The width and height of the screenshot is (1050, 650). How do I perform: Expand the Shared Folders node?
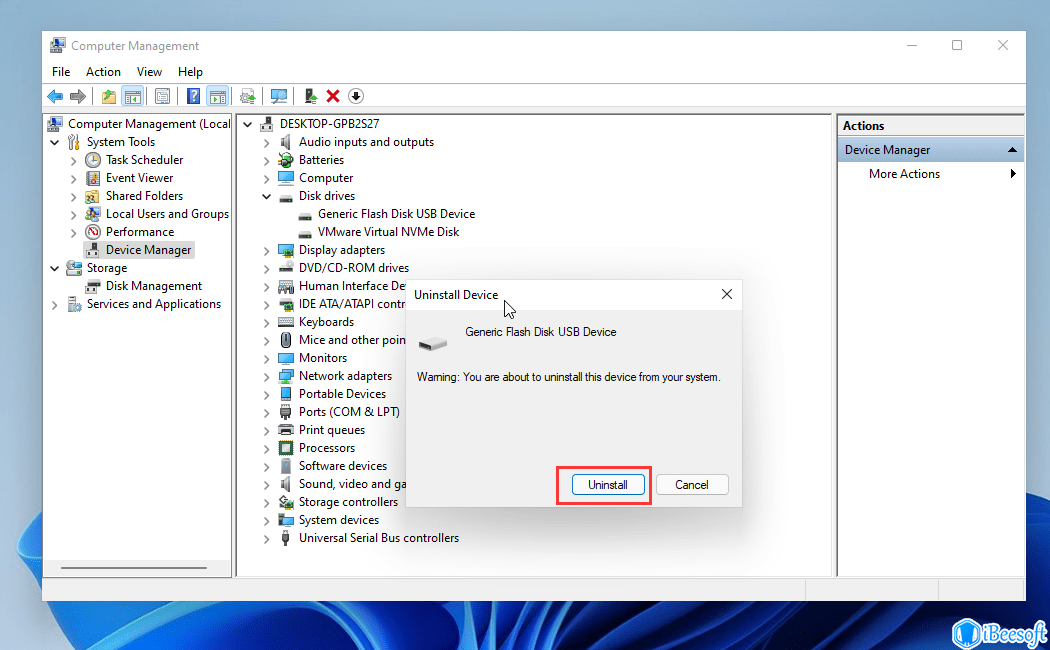(74, 197)
